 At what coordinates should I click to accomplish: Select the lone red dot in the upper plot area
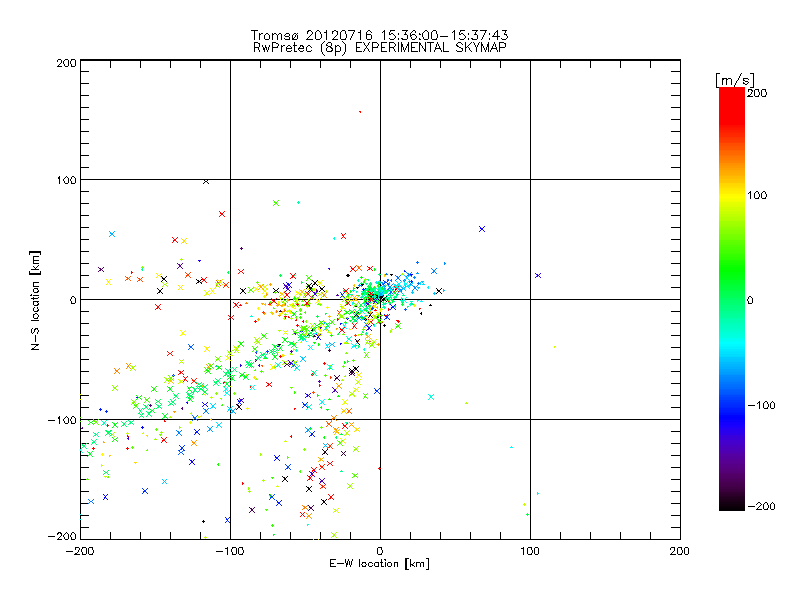pos(360,112)
